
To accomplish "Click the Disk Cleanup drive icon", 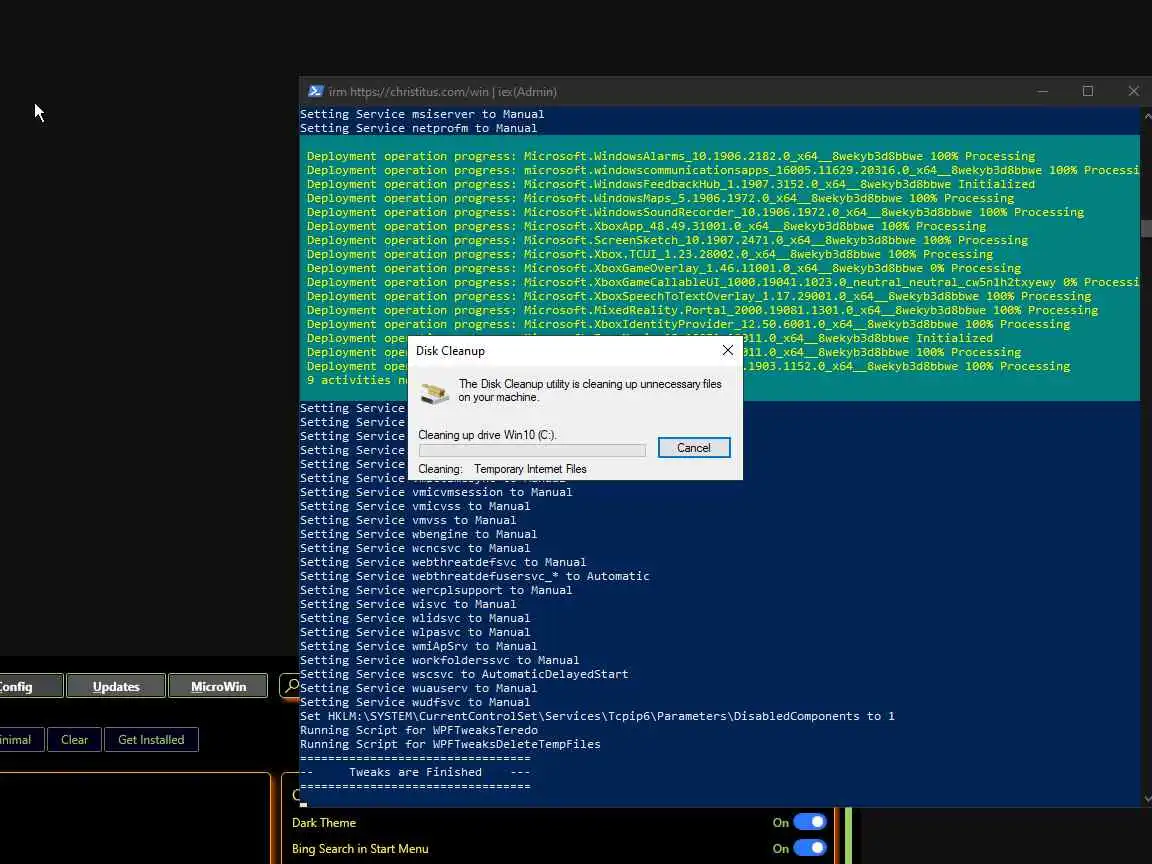I will pos(434,393).
